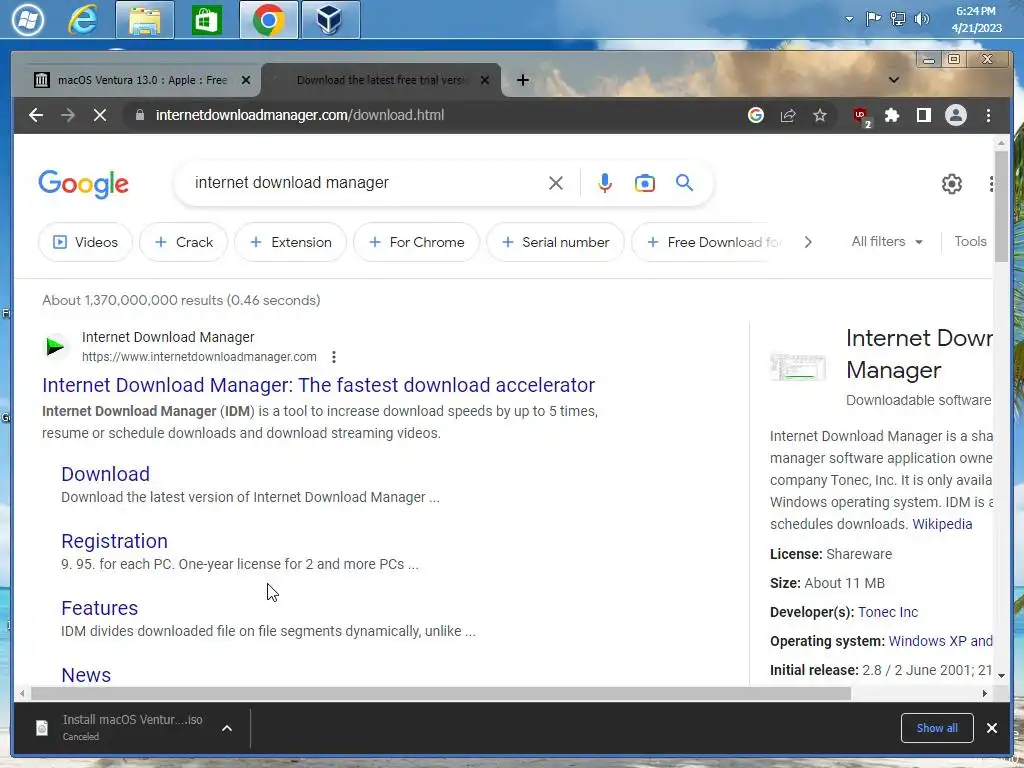
Task: Open Internet Download Manager fastest accelerator result
Action: [319, 385]
